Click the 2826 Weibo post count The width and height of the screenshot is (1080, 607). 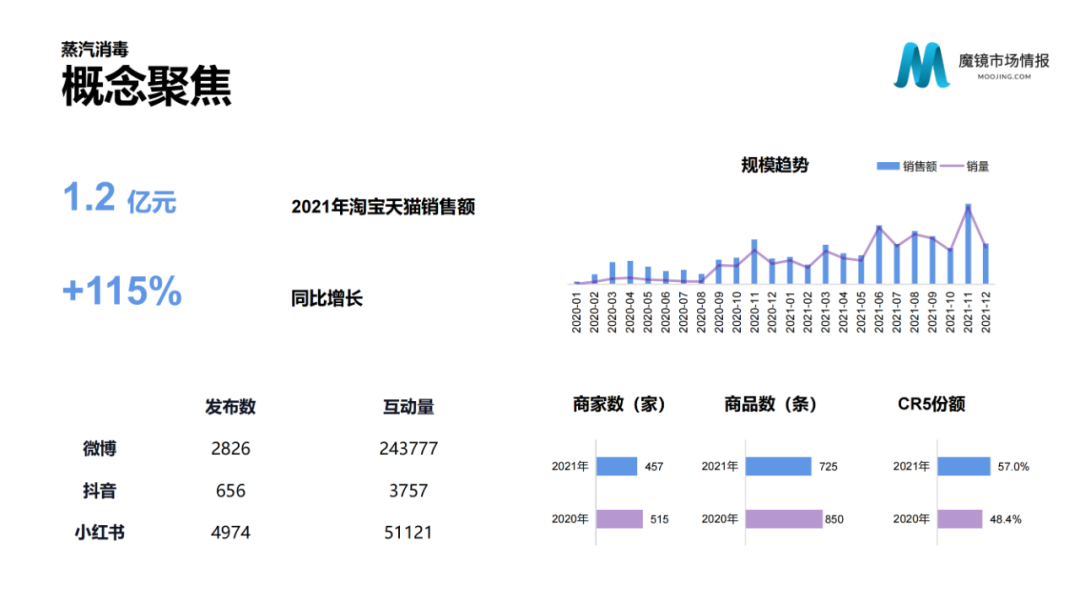231,449
